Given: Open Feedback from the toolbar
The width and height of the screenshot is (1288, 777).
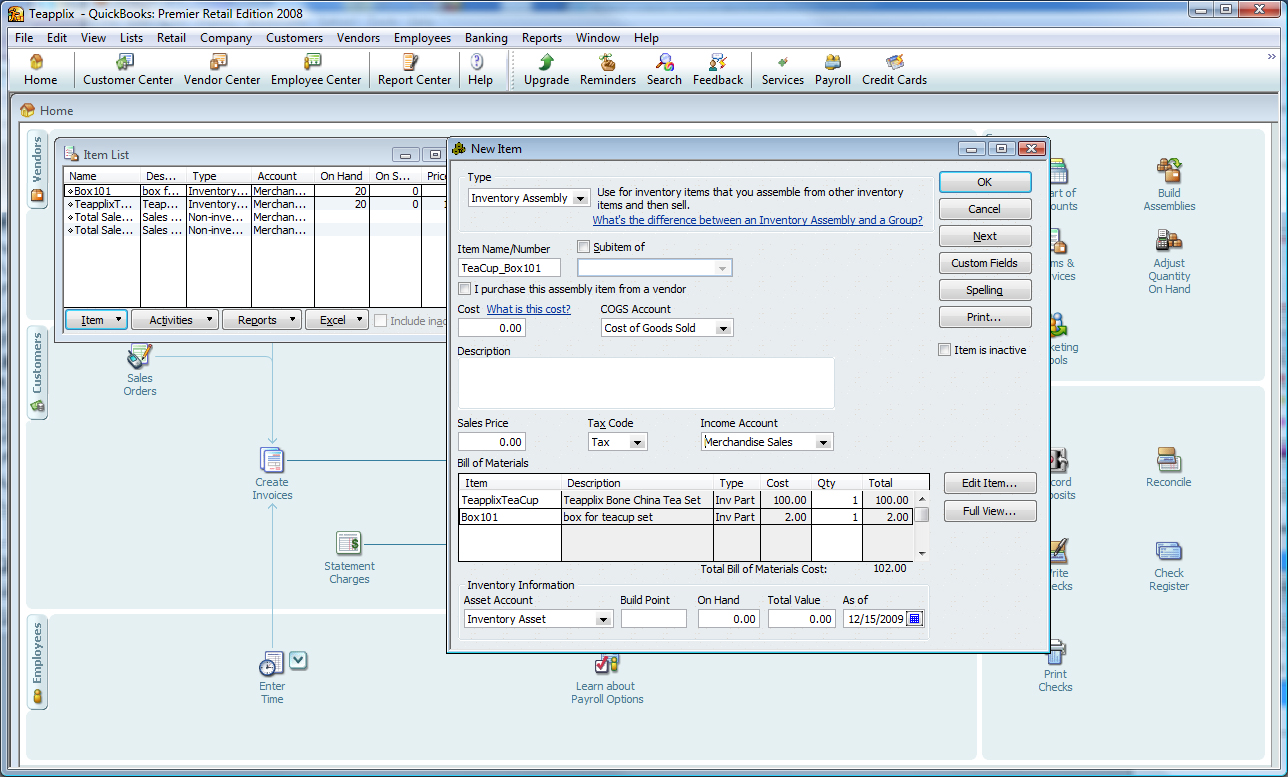Looking at the screenshot, I should coord(718,69).
